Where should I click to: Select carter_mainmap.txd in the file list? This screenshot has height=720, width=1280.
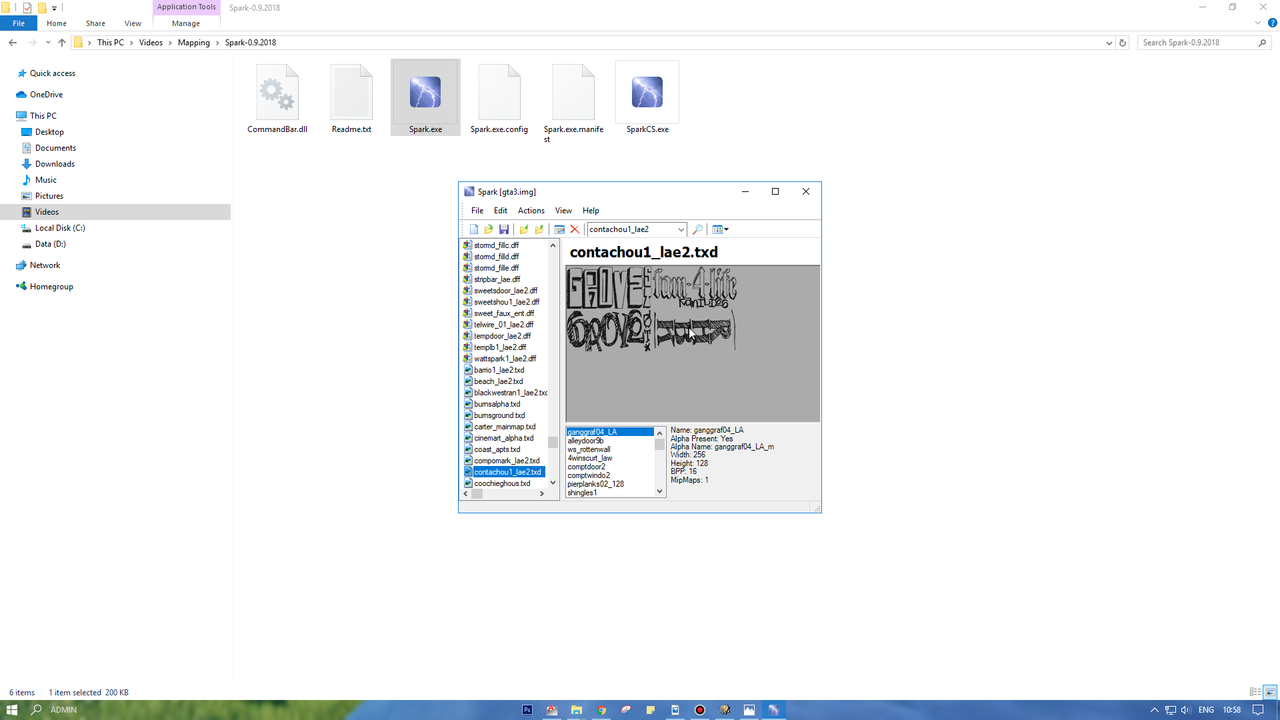(x=504, y=427)
